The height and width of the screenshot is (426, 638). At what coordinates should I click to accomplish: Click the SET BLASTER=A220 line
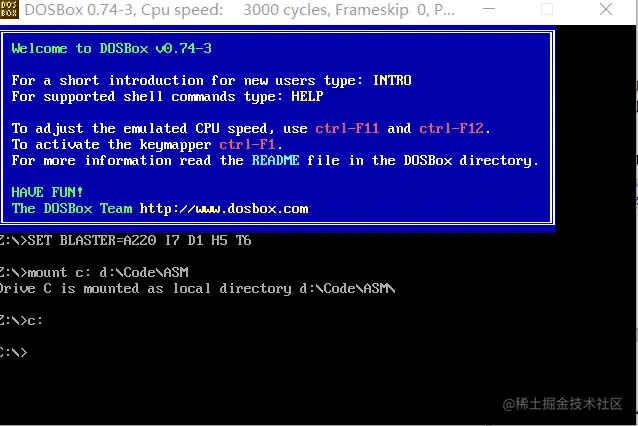[x=126, y=240]
